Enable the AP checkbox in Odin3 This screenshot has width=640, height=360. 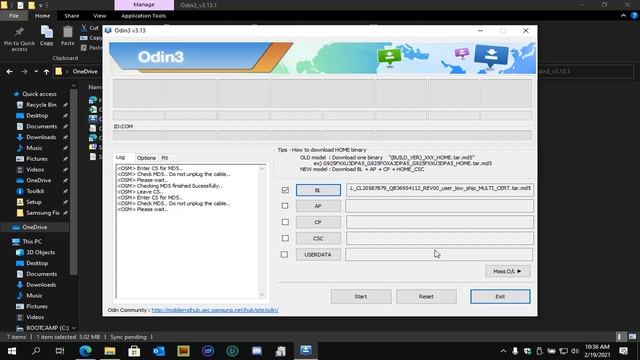285,206
